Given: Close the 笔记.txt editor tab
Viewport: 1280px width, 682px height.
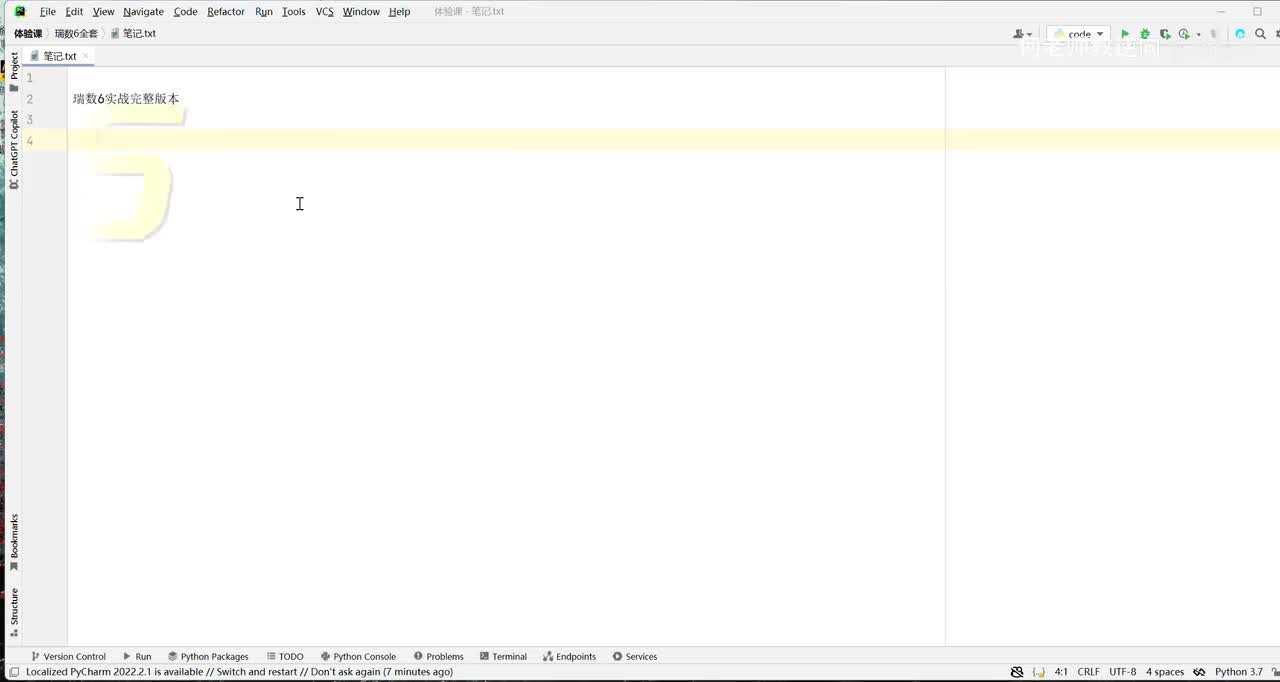Looking at the screenshot, I should point(86,56).
